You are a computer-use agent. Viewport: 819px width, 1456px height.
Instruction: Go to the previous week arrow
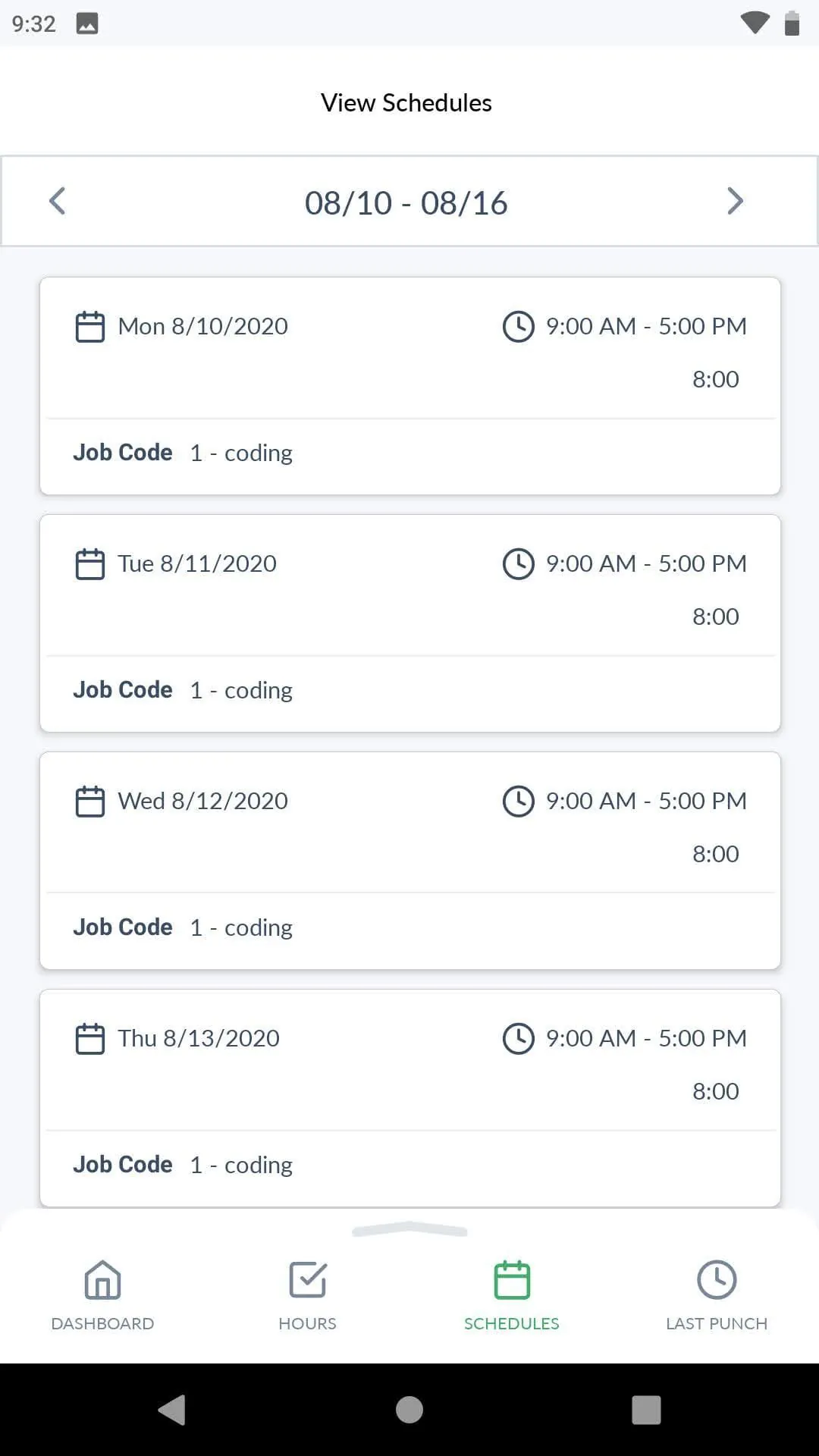(58, 202)
